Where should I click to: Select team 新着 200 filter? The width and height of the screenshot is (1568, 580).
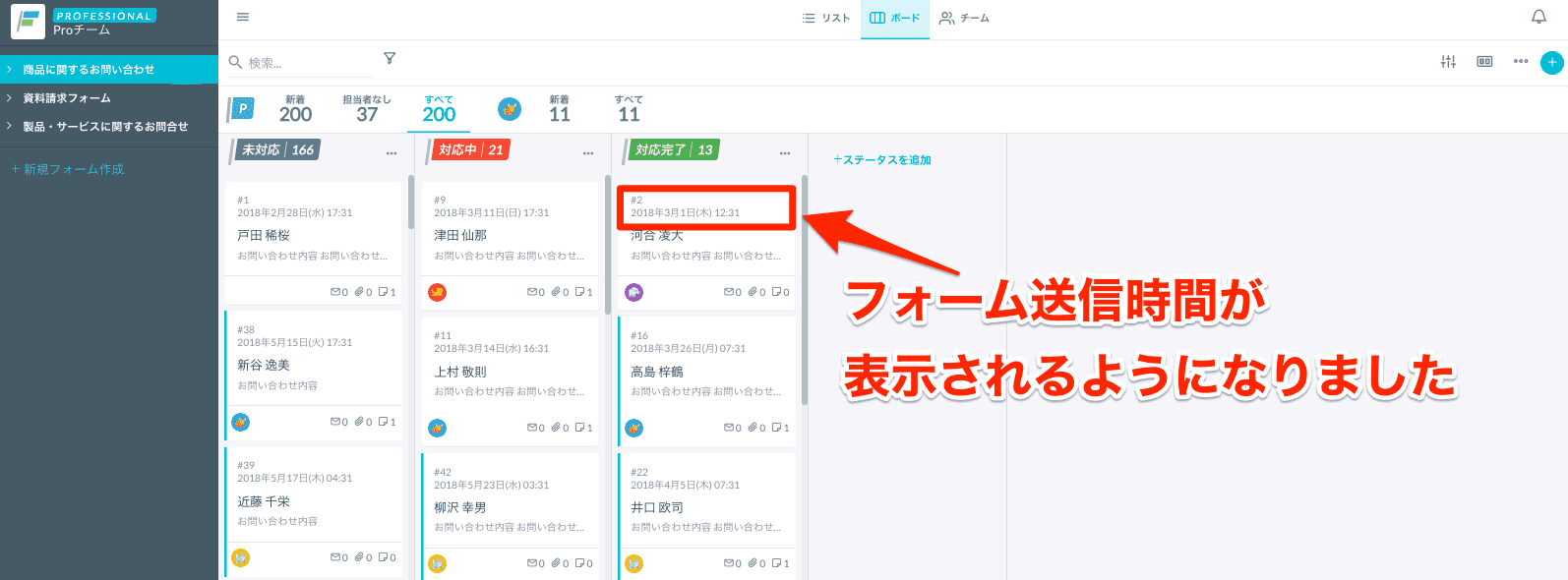coord(295,109)
